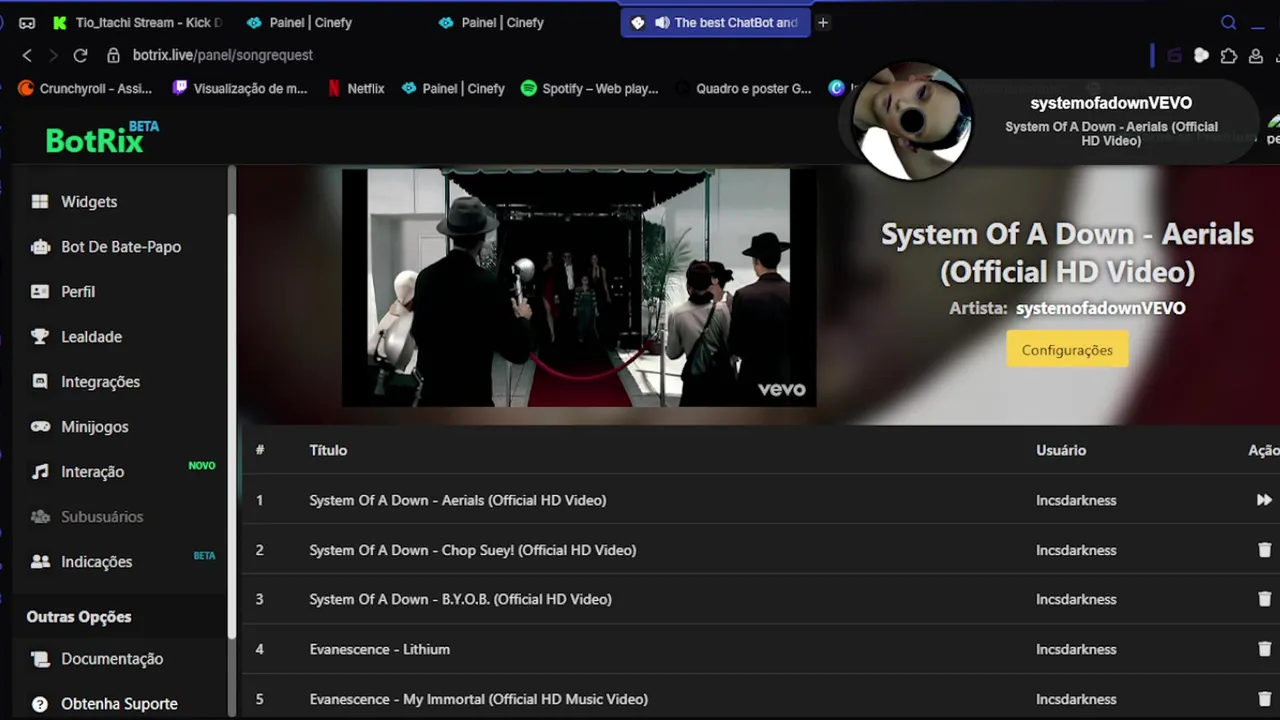
Task: Open the Crunchyroll bookmark
Action: (x=85, y=88)
